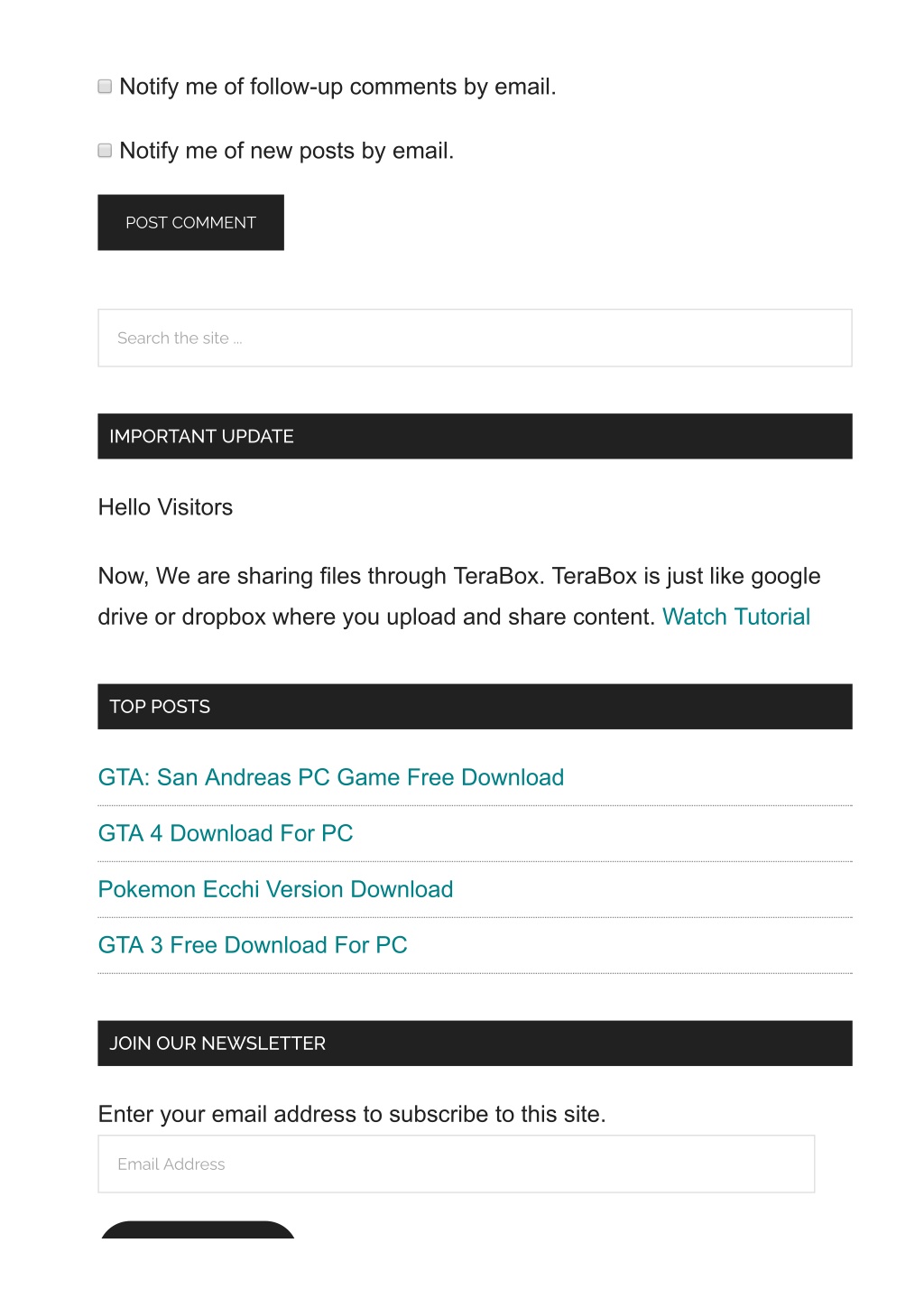Viewport: 924px width, 1308px height.
Task: Click the 'Enter your email address to subscribe' prompt
Action: tap(352, 1115)
